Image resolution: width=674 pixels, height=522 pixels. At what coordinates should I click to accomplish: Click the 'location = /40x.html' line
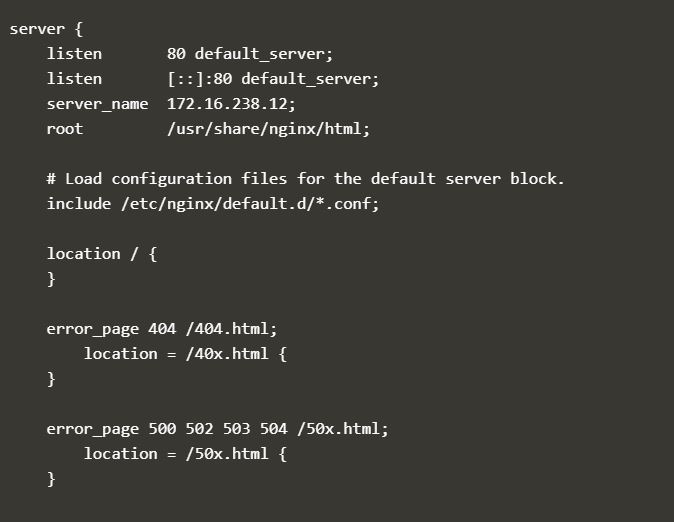point(185,354)
